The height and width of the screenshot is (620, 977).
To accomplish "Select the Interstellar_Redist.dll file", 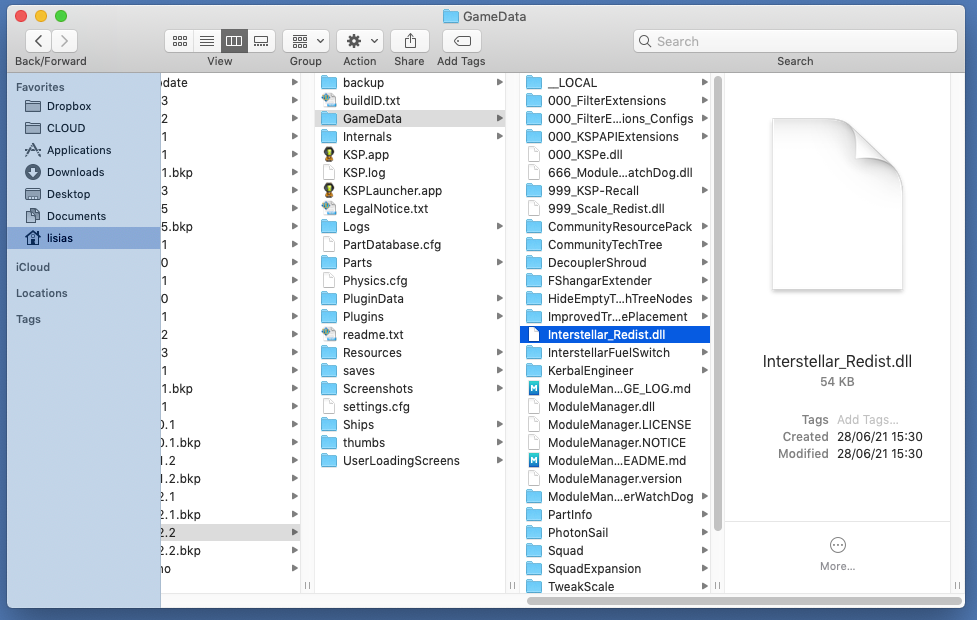I will point(614,335).
